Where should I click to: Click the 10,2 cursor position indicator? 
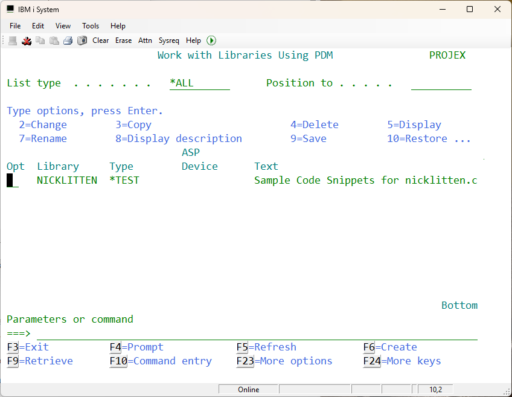435,390
